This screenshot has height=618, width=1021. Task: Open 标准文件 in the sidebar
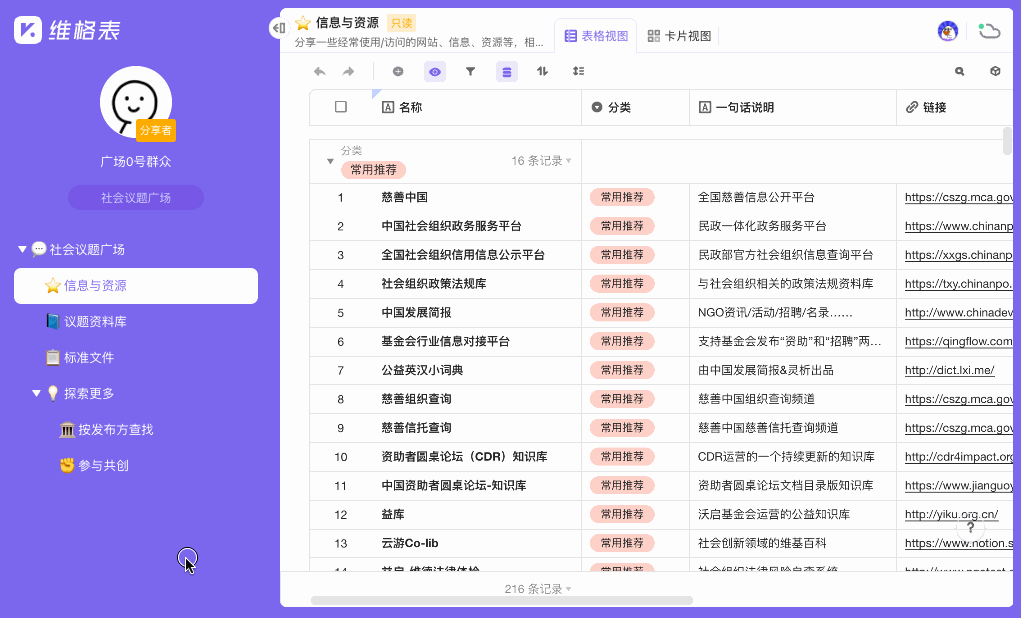[136, 358]
